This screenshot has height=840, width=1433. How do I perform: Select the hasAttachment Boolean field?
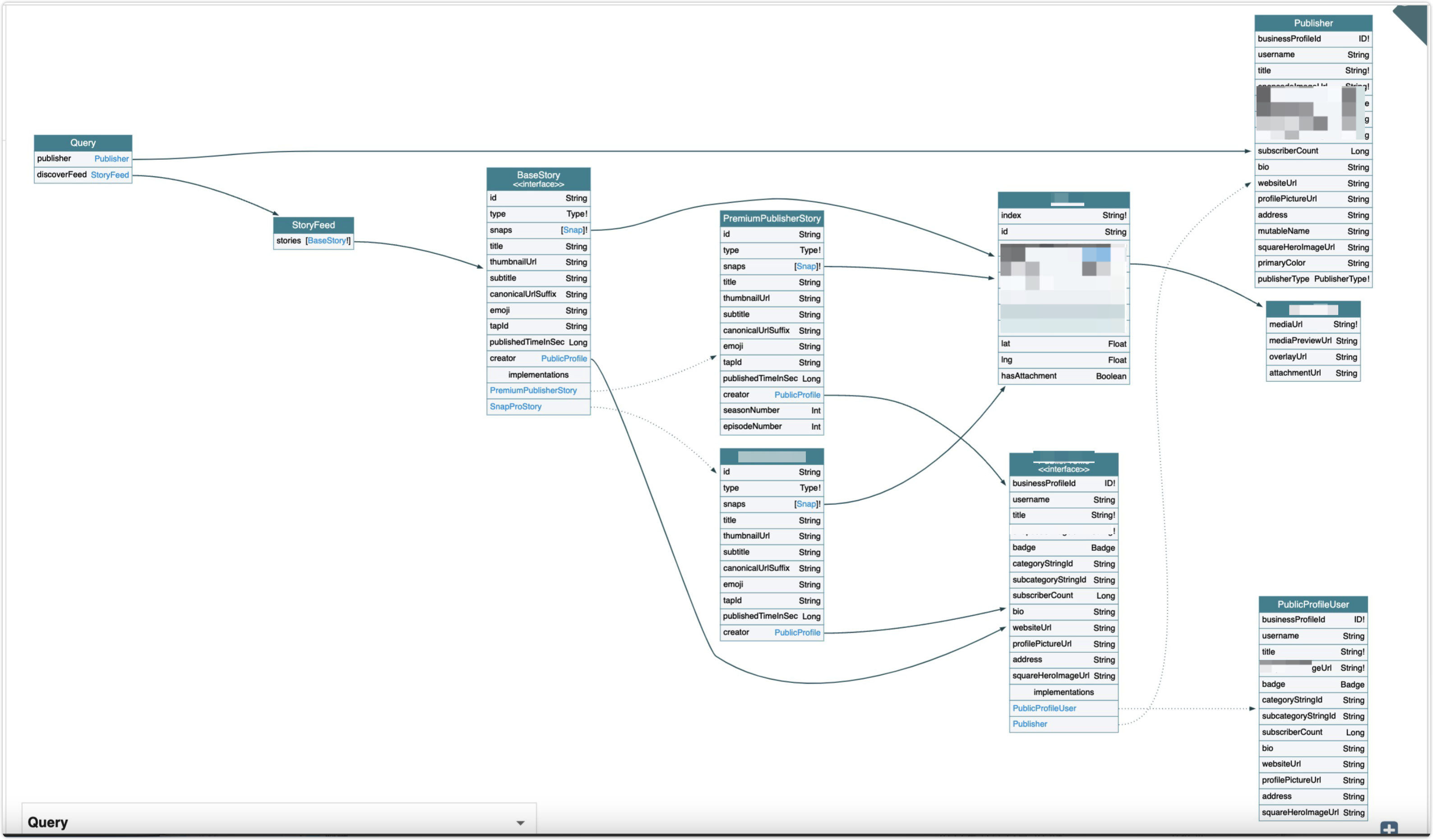pos(1063,376)
